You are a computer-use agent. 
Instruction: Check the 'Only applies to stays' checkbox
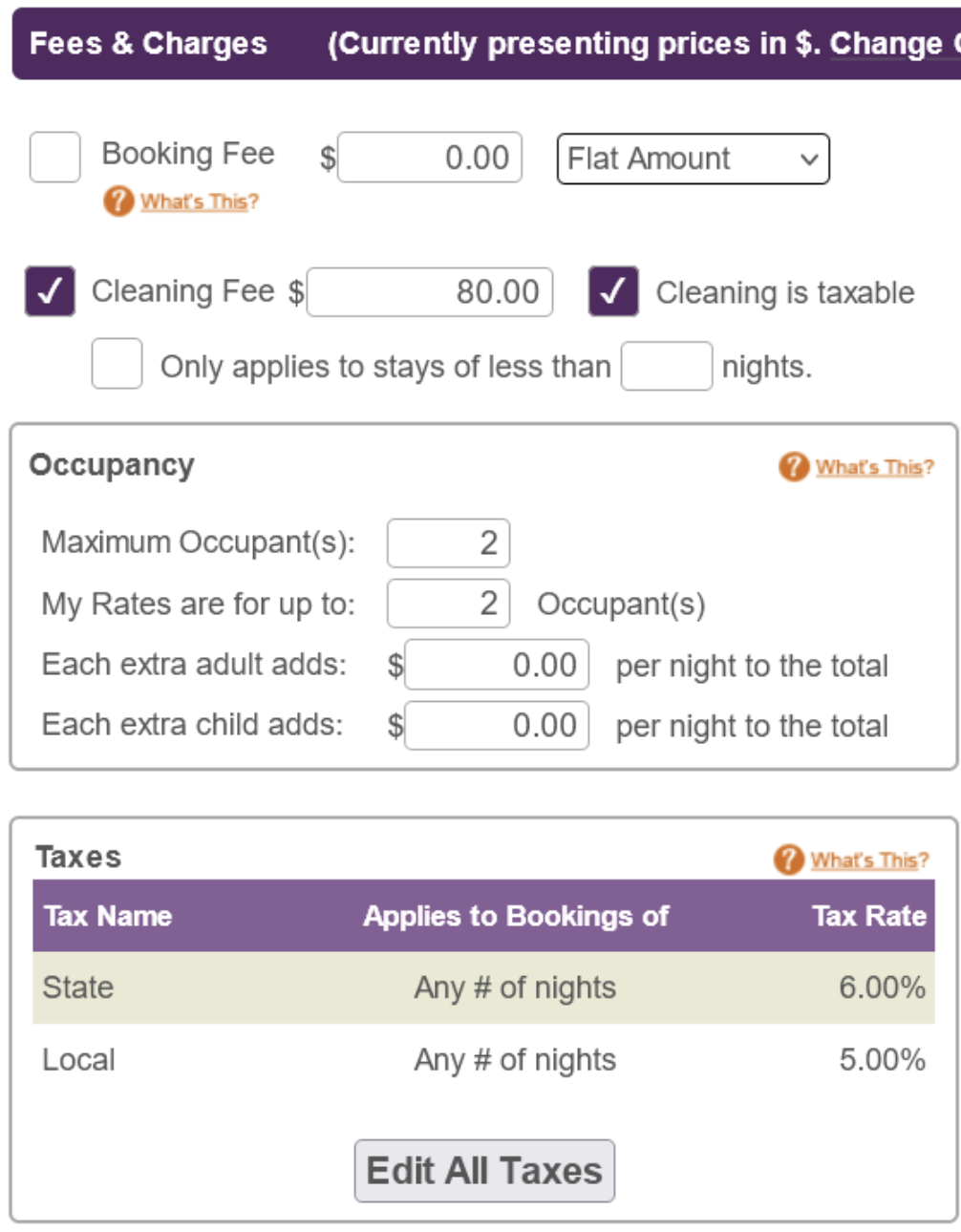point(117,364)
